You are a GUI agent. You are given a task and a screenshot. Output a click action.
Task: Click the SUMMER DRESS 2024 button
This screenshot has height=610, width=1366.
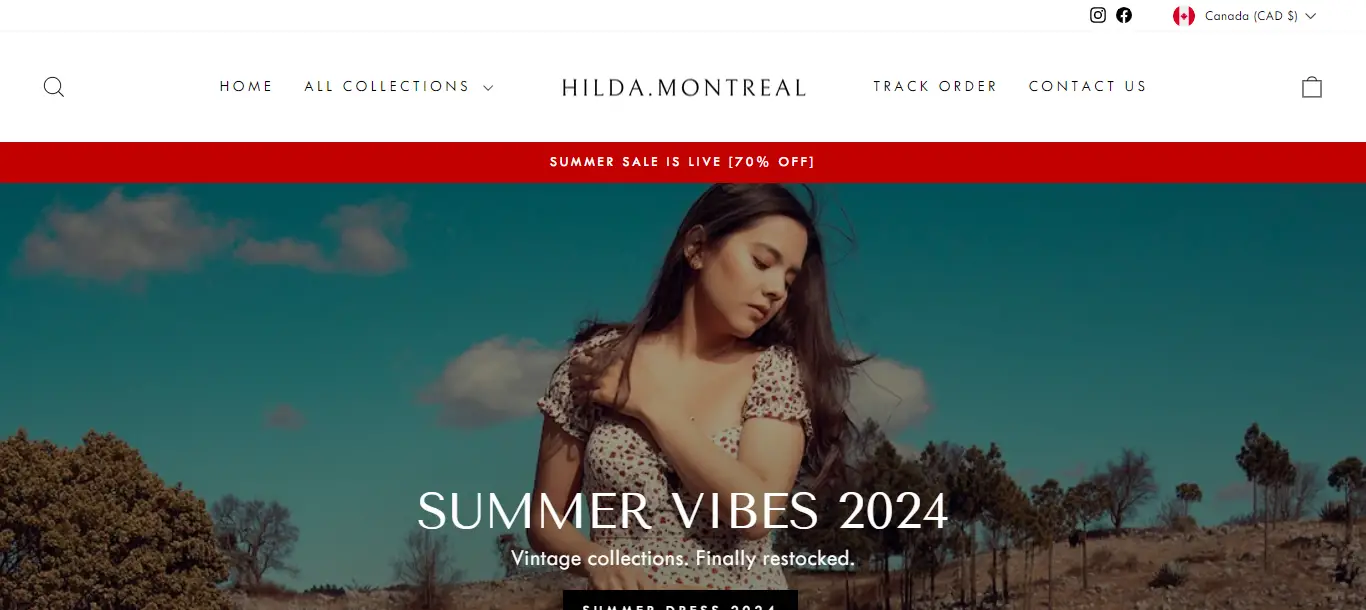(x=680, y=601)
